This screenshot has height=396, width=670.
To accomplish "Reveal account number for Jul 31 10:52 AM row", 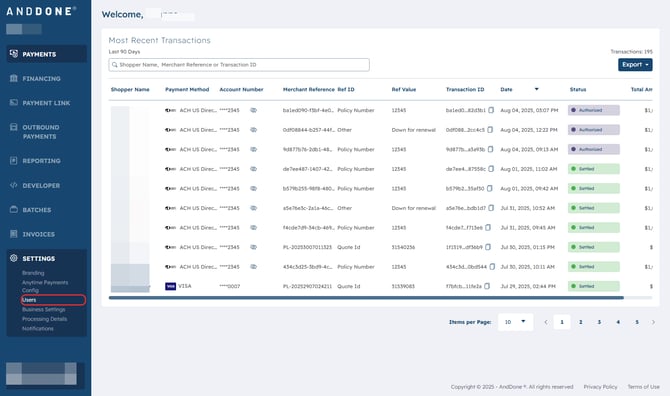I will click(x=253, y=208).
